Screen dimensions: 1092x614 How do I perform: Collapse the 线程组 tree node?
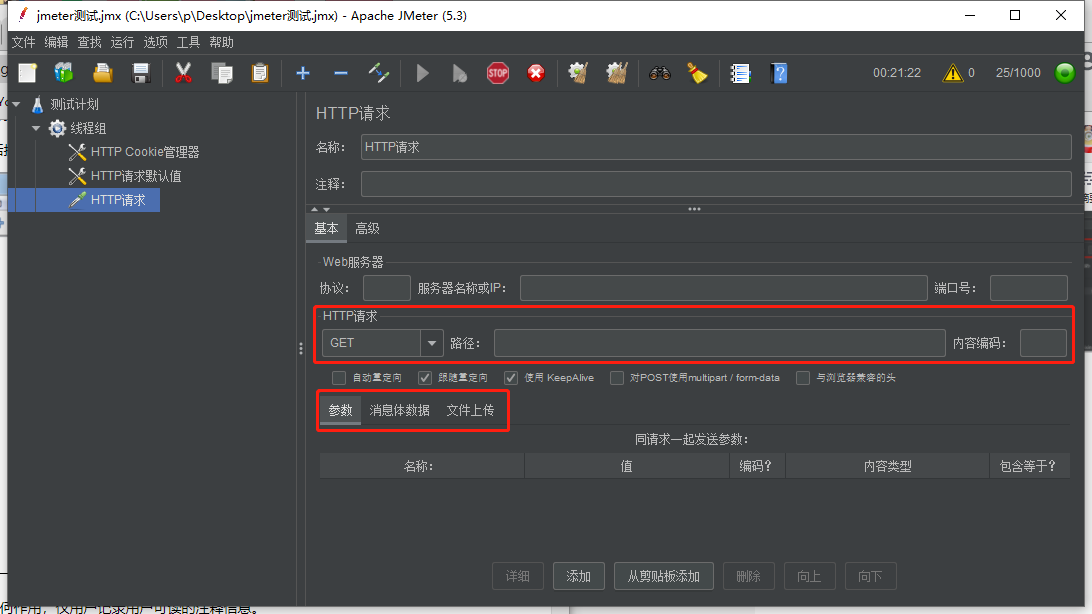pos(36,128)
